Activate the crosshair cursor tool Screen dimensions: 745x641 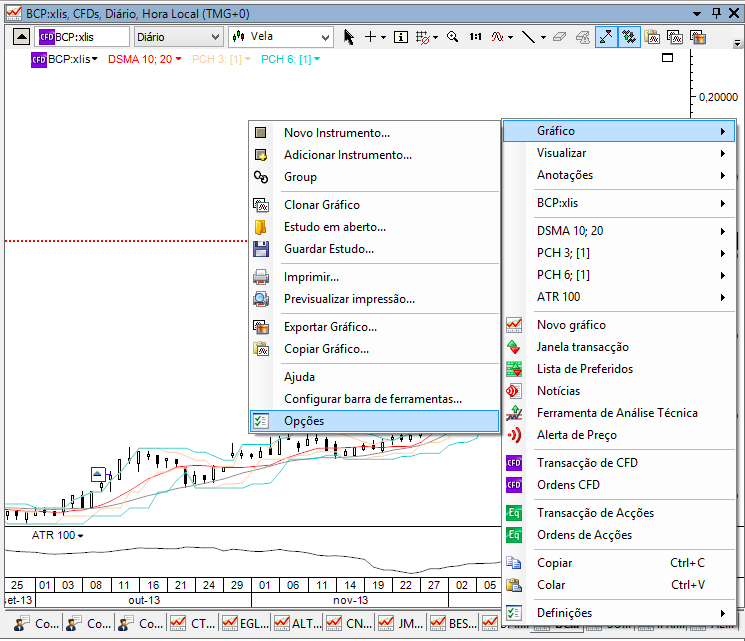coord(371,37)
